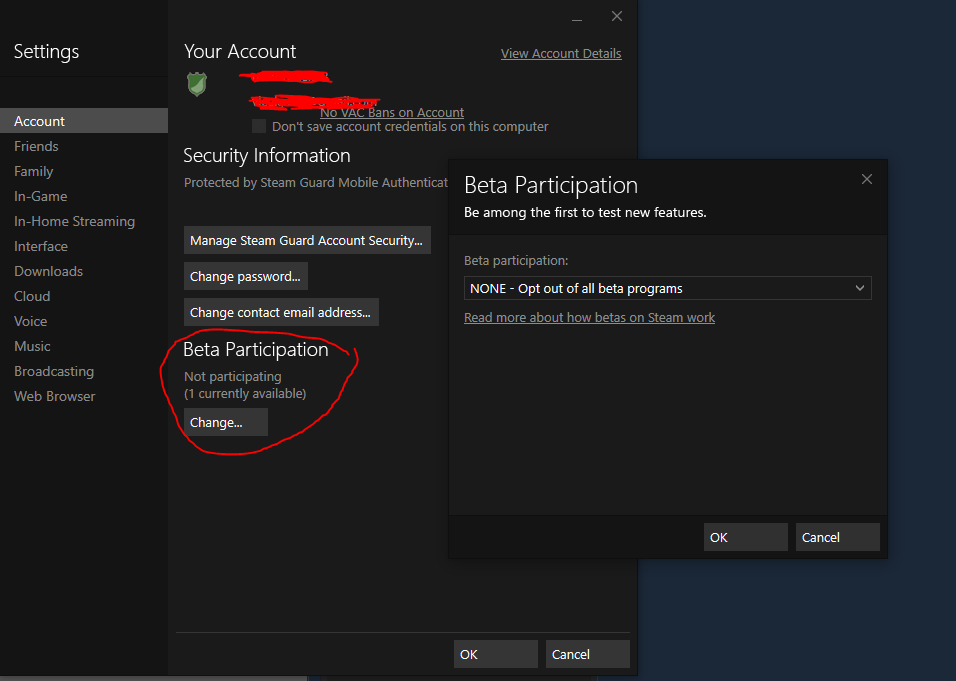This screenshot has height=681, width=956.
Task: Open the View Account Details link
Action: (560, 54)
